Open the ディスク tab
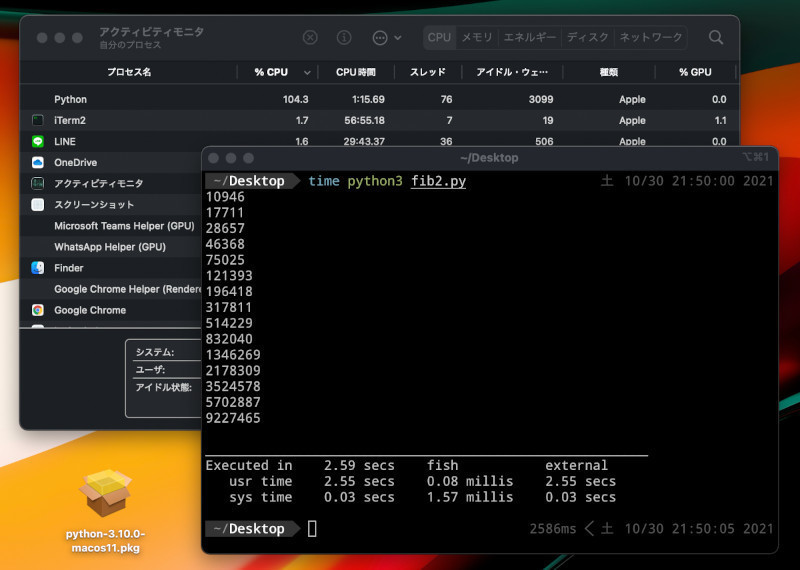Image resolution: width=800 pixels, height=570 pixels. [587, 37]
